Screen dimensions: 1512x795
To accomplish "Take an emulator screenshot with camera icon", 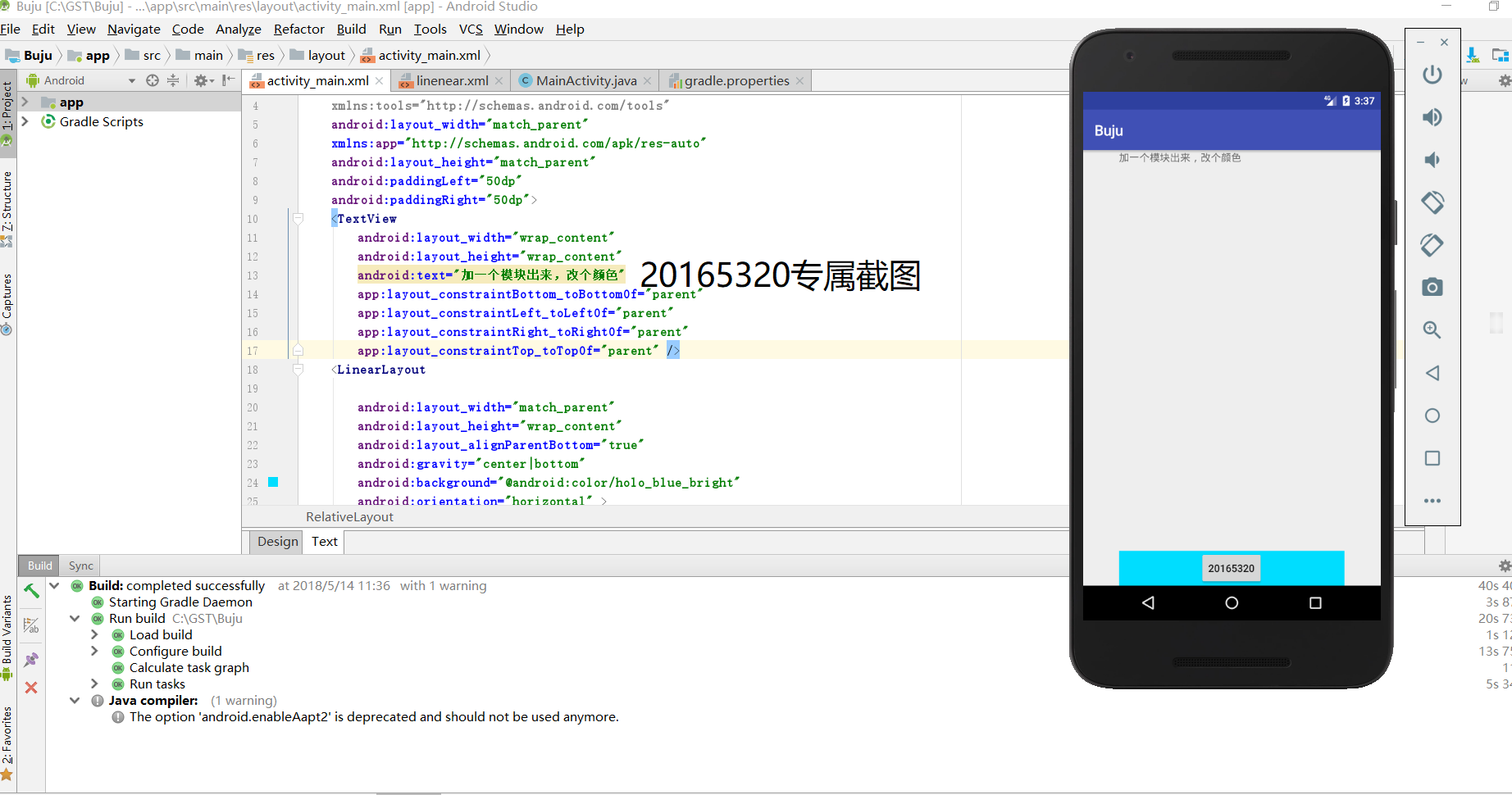I will tap(1432, 287).
